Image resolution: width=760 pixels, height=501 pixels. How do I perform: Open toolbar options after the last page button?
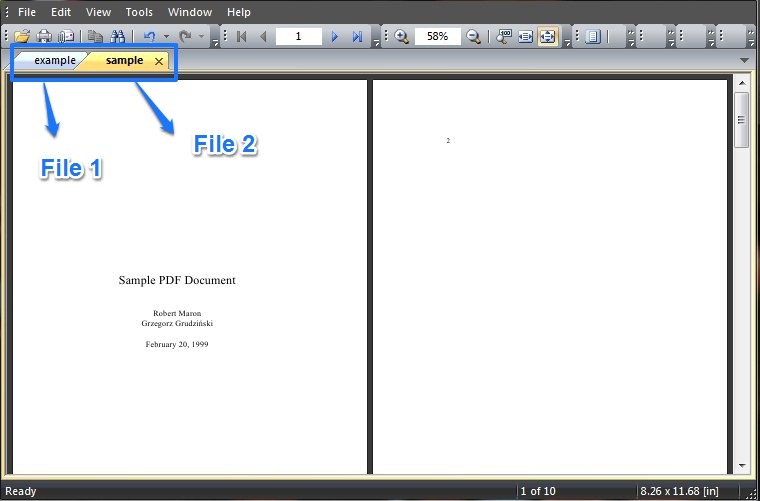click(x=377, y=44)
